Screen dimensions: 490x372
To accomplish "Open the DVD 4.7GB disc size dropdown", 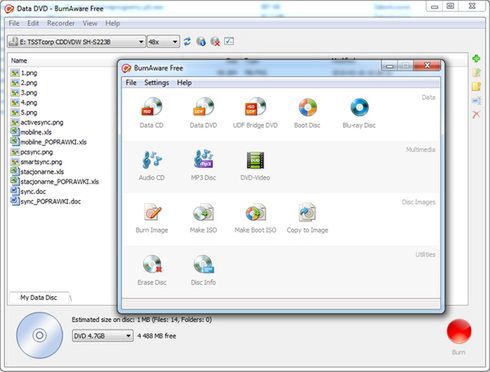I will 103,336.
